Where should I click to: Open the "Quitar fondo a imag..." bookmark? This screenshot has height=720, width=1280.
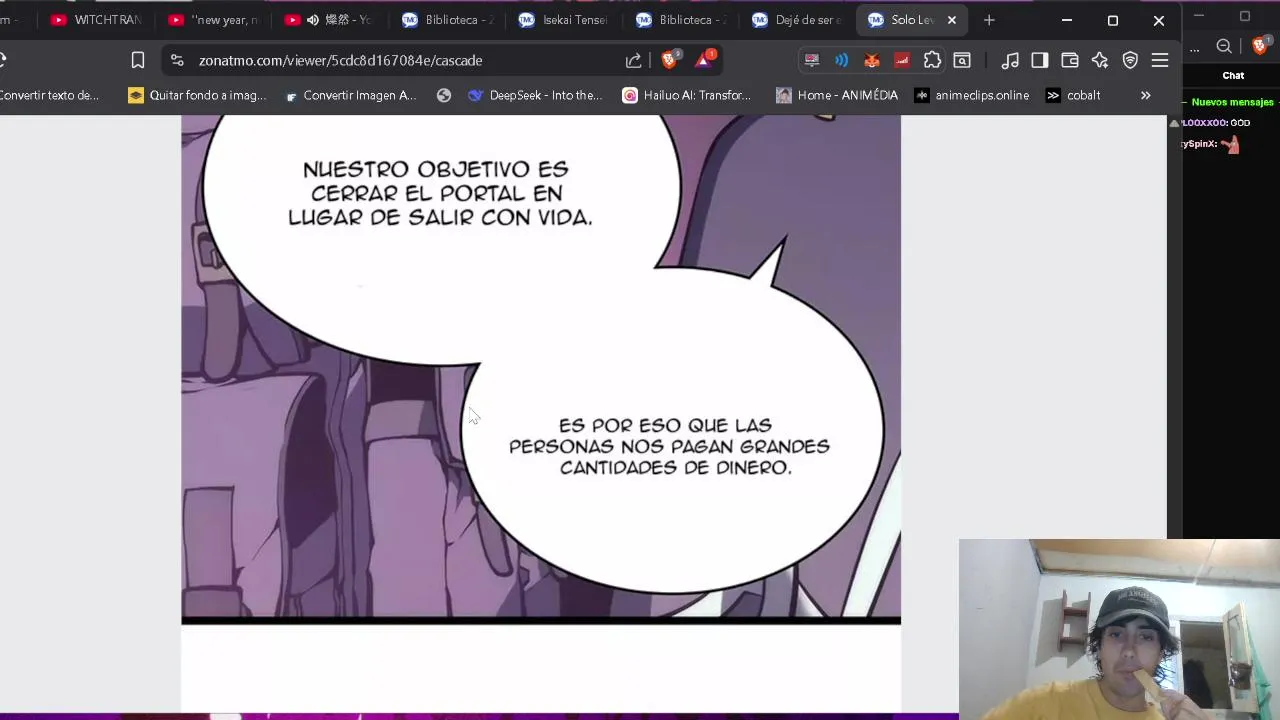197,95
